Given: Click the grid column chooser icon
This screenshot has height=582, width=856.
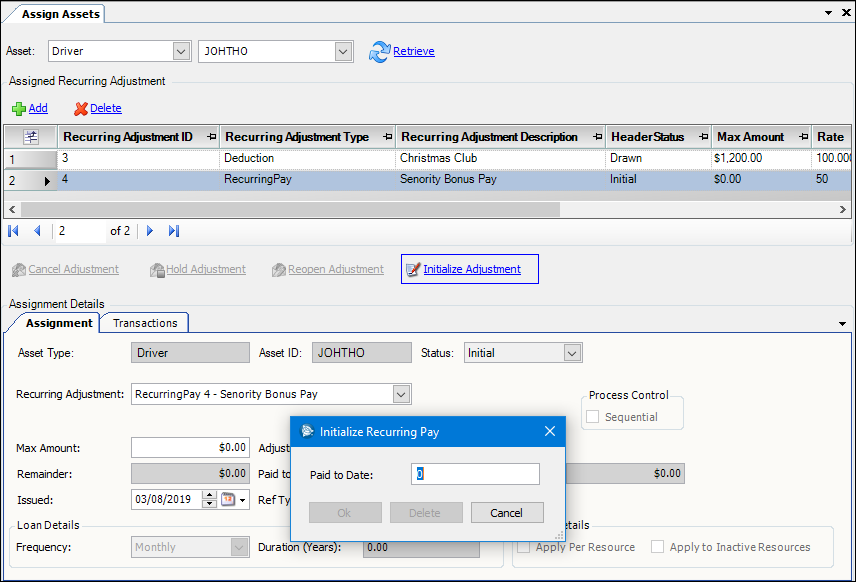Looking at the screenshot, I should 31,137.
